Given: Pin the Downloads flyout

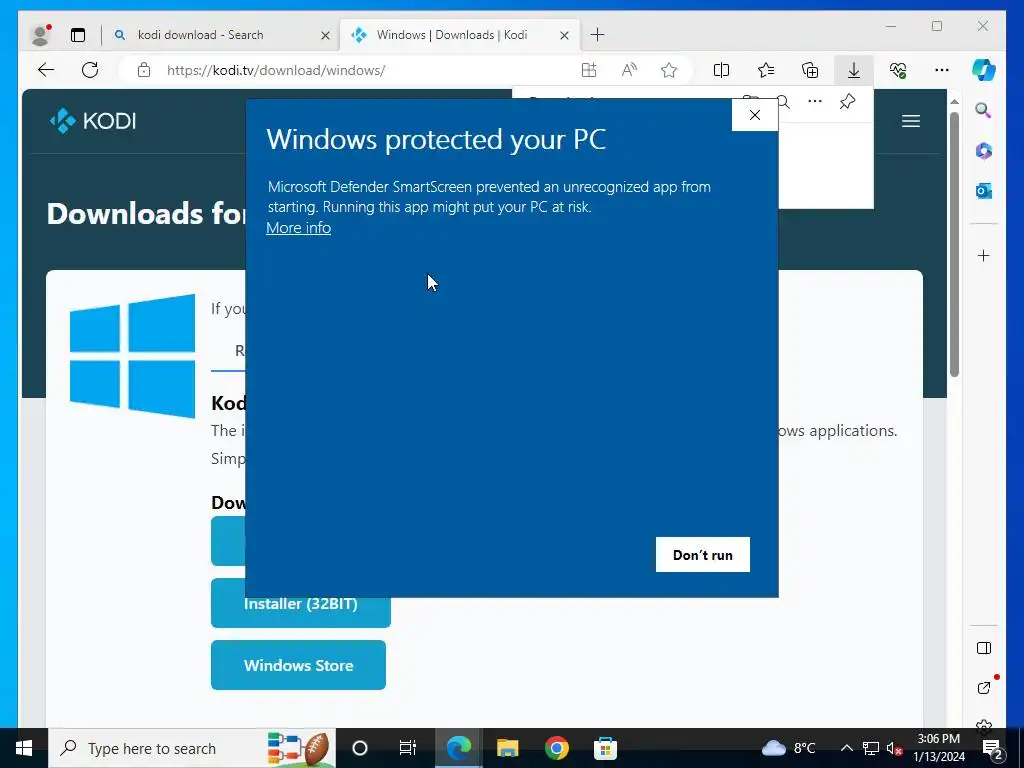Looking at the screenshot, I should [x=847, y=101].
